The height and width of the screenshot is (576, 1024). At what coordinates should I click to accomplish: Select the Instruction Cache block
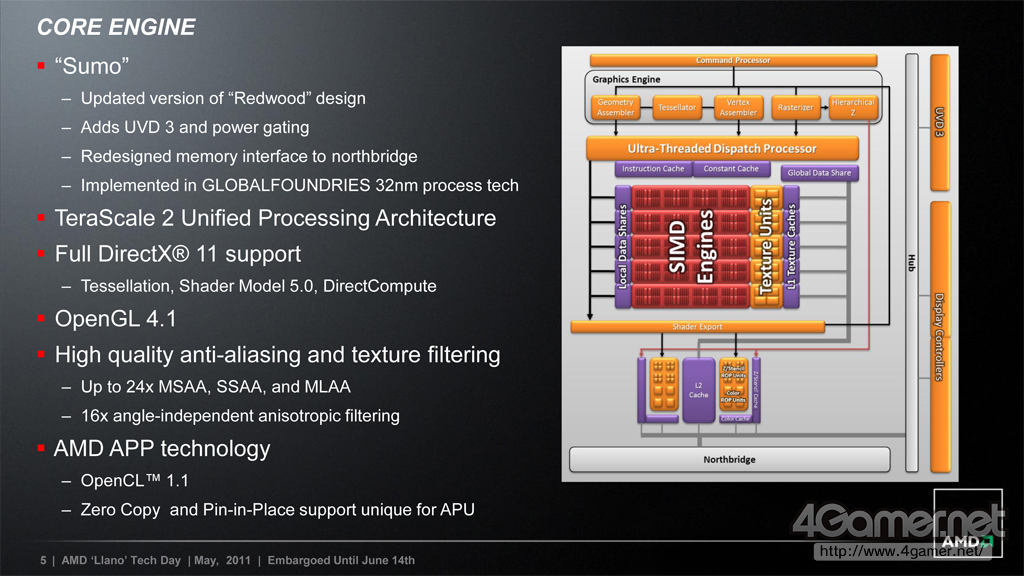pyautogui.click(x=653, y=168)
